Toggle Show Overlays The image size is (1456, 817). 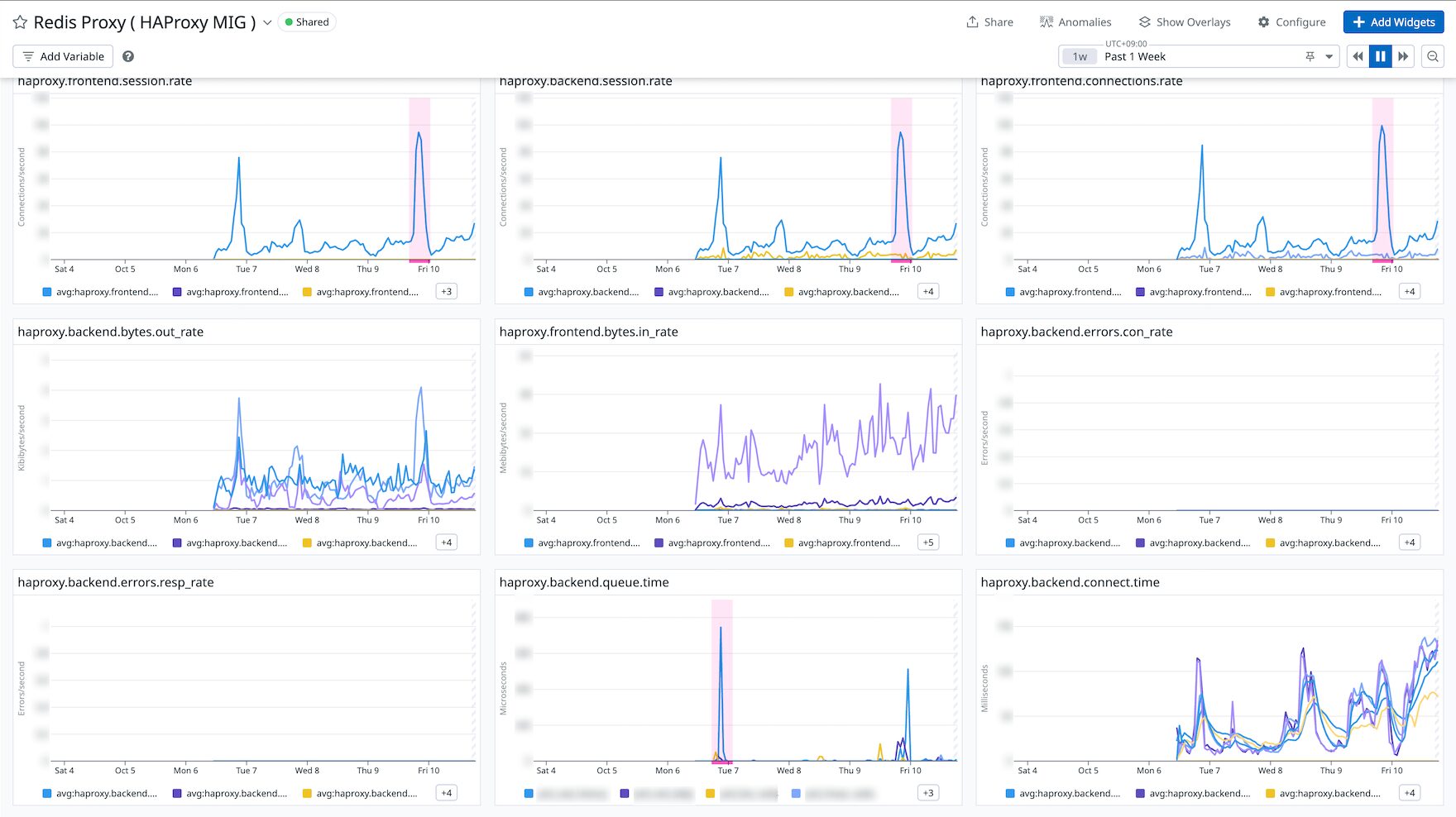click(x=1184, y=22)
